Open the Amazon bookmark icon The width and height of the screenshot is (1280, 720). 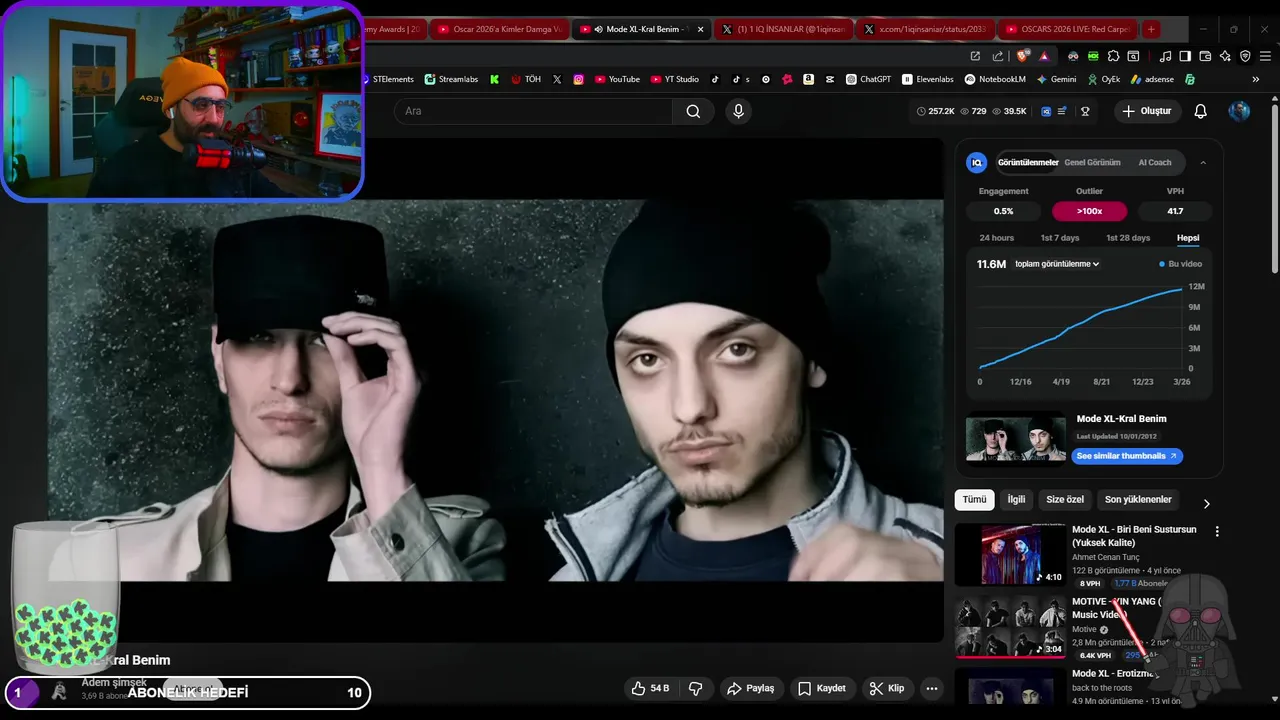click(808, 79)
